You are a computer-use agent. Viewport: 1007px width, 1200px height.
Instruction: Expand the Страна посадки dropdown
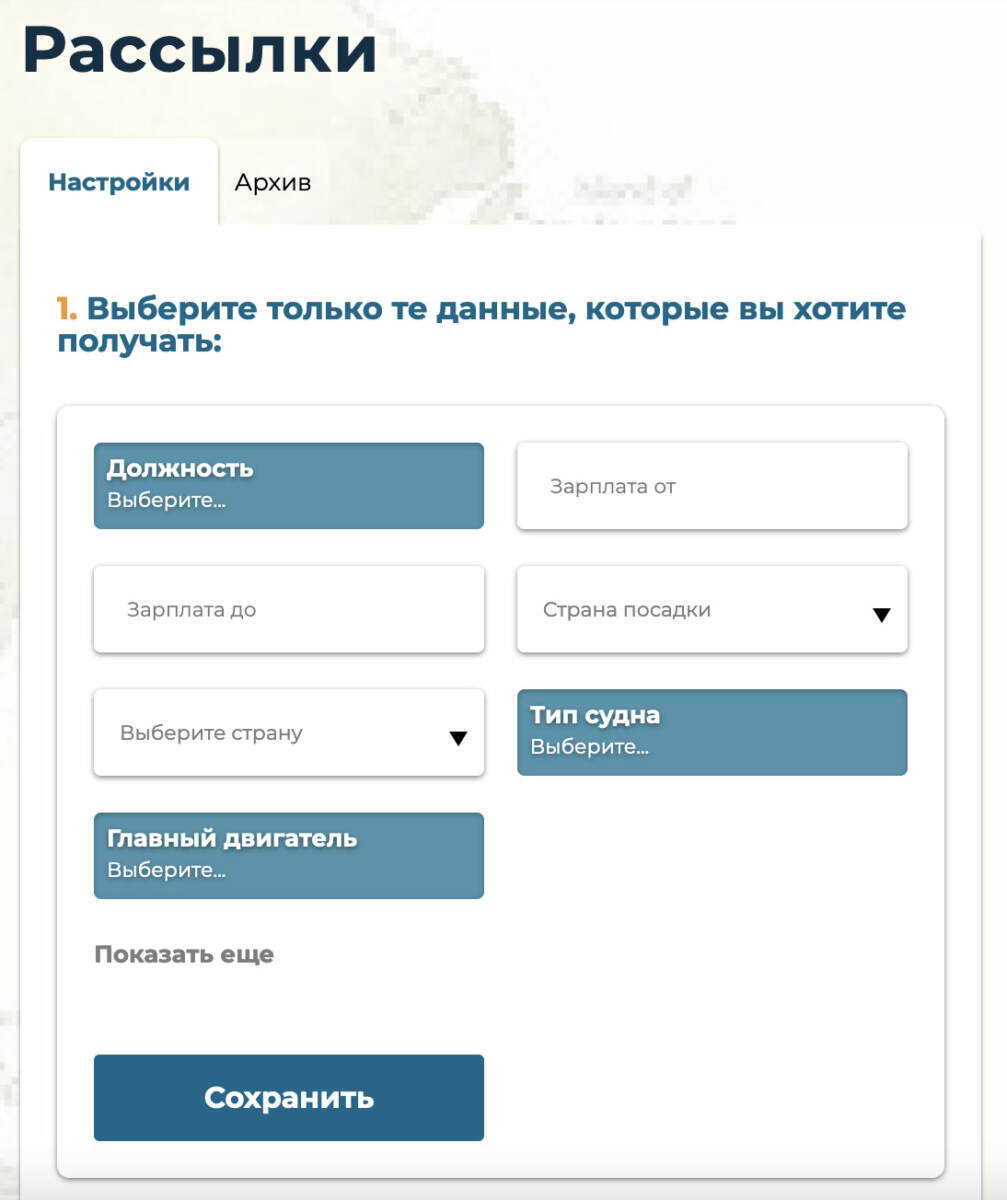click(712, 609)
